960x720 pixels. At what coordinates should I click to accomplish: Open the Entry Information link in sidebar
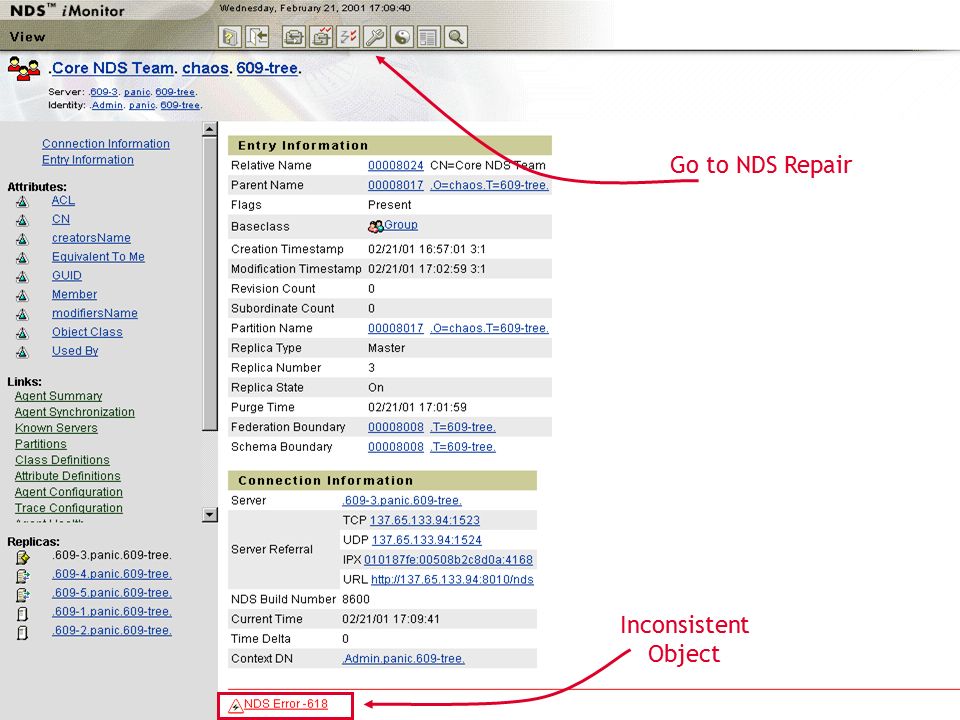point(88,159)
